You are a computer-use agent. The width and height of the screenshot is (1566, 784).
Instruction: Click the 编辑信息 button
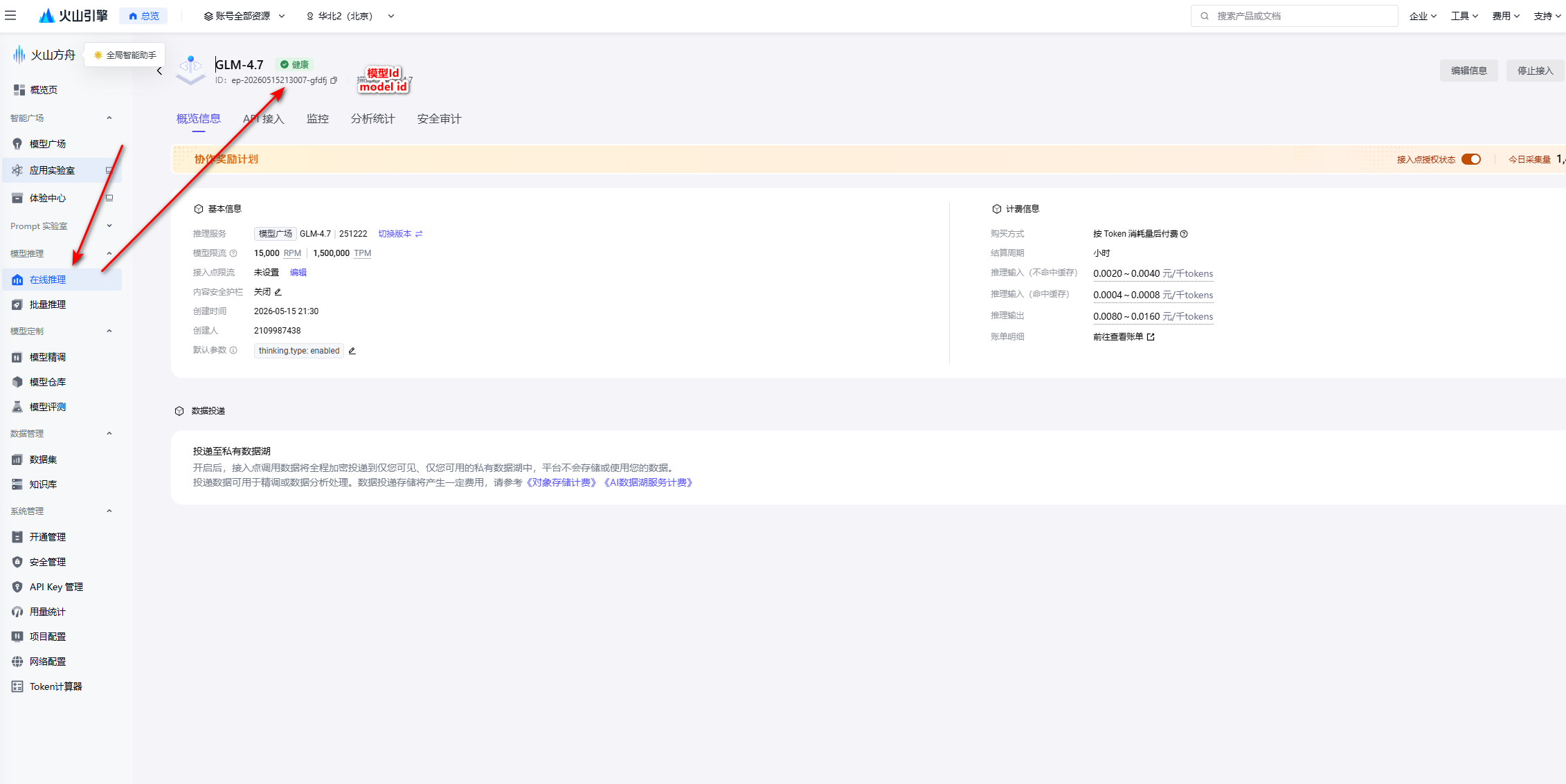pyautogui.click(x=1468, y=71)
